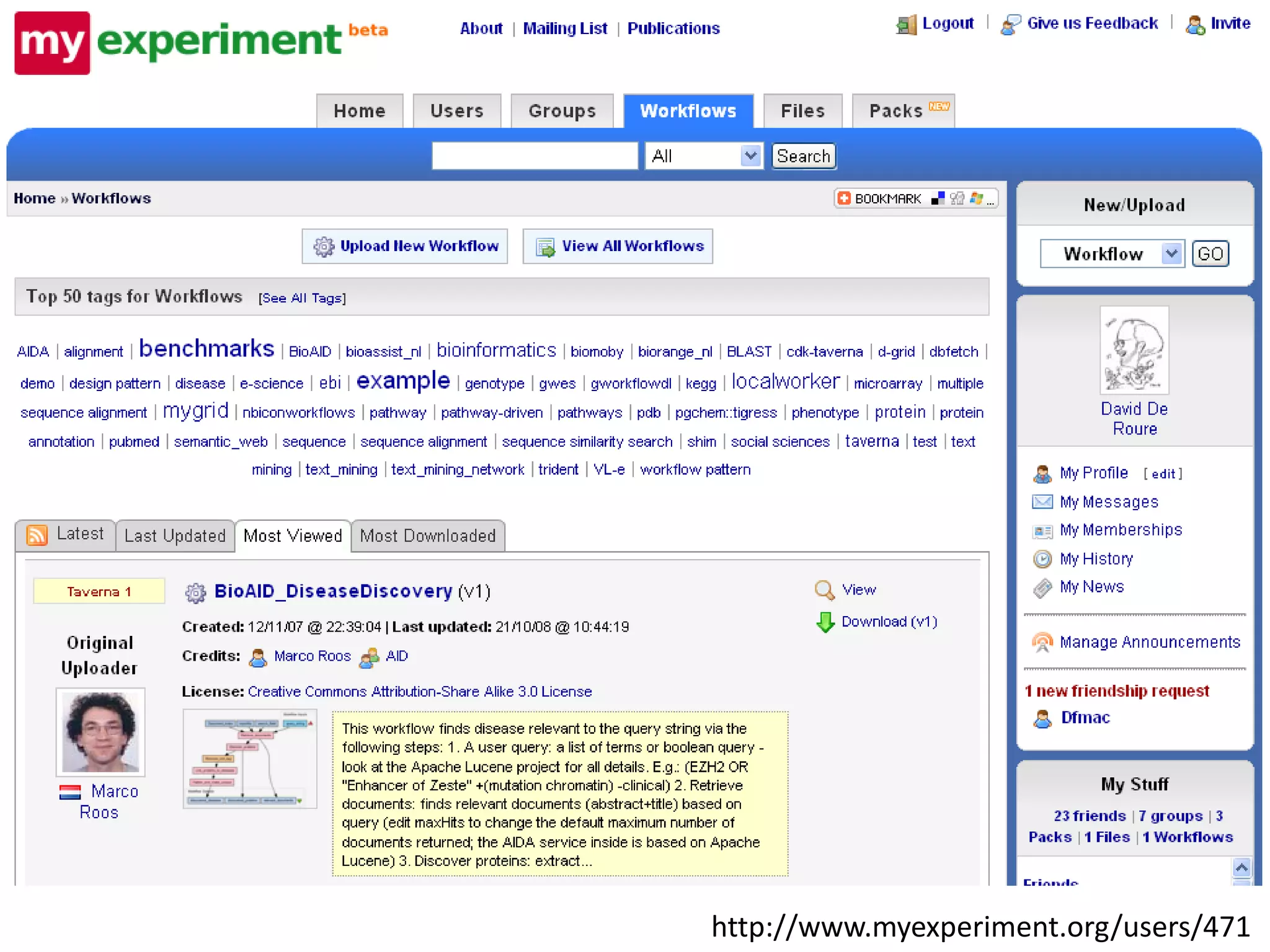
Task: Click the green Download arrow icon
Action: click(825, 622)
